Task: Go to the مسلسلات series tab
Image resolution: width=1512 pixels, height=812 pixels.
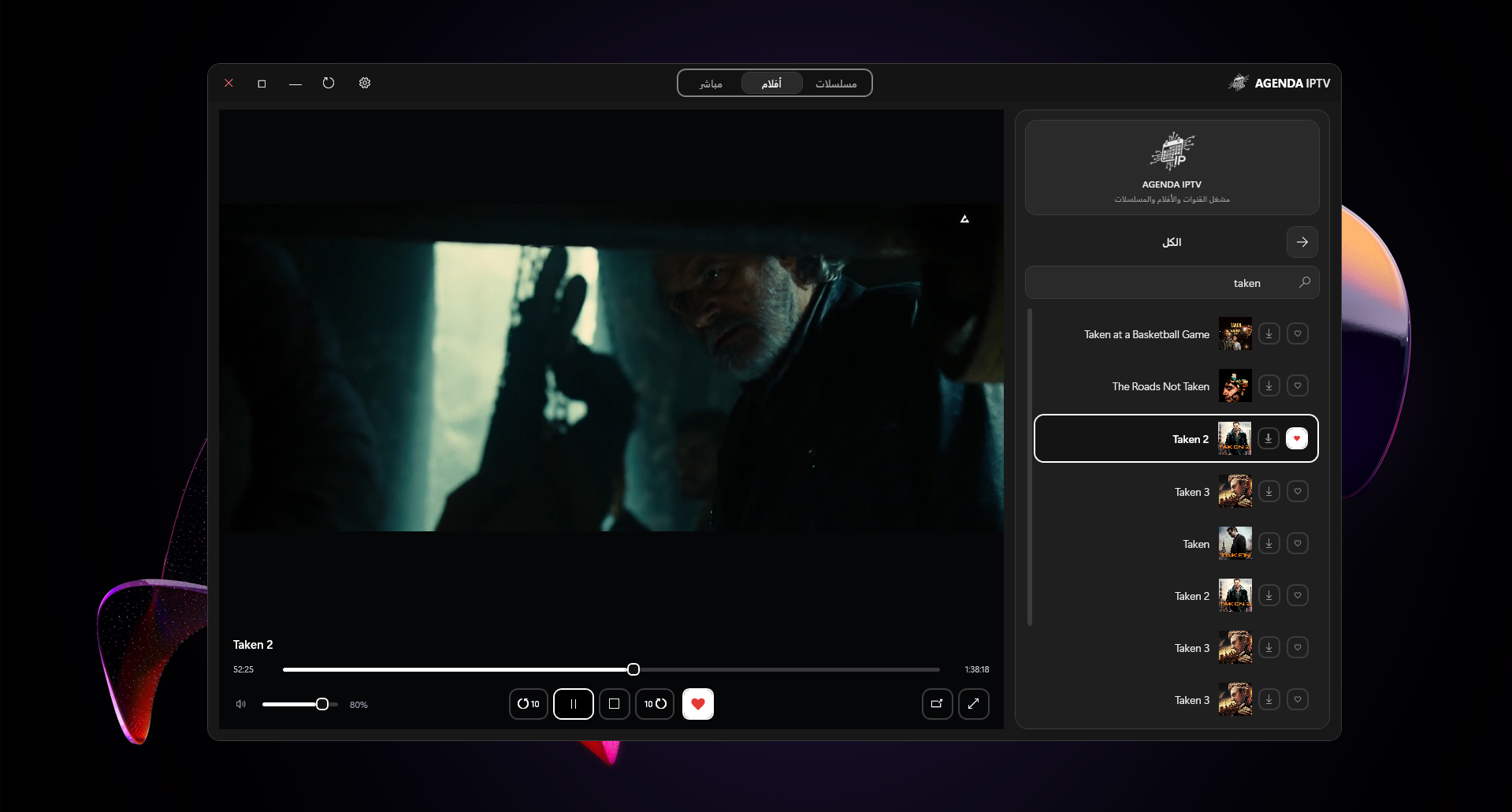Action: coord(836,84)
